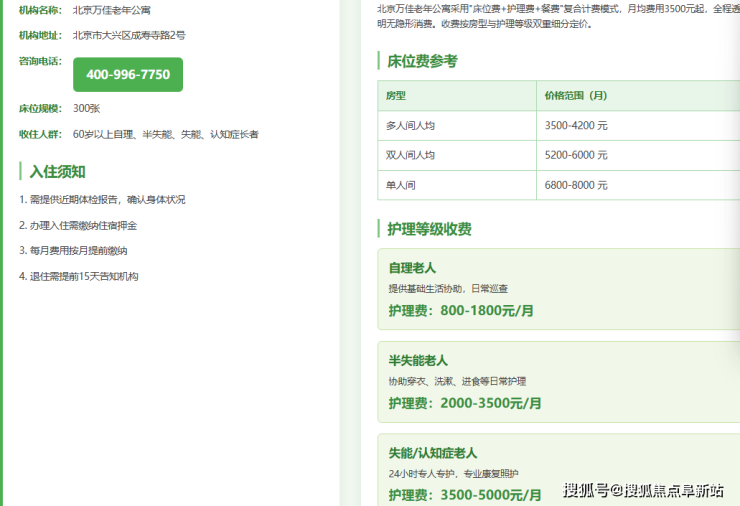Click the 入住须知 heading
740x506 pixels.
click(x=57, y=171)
